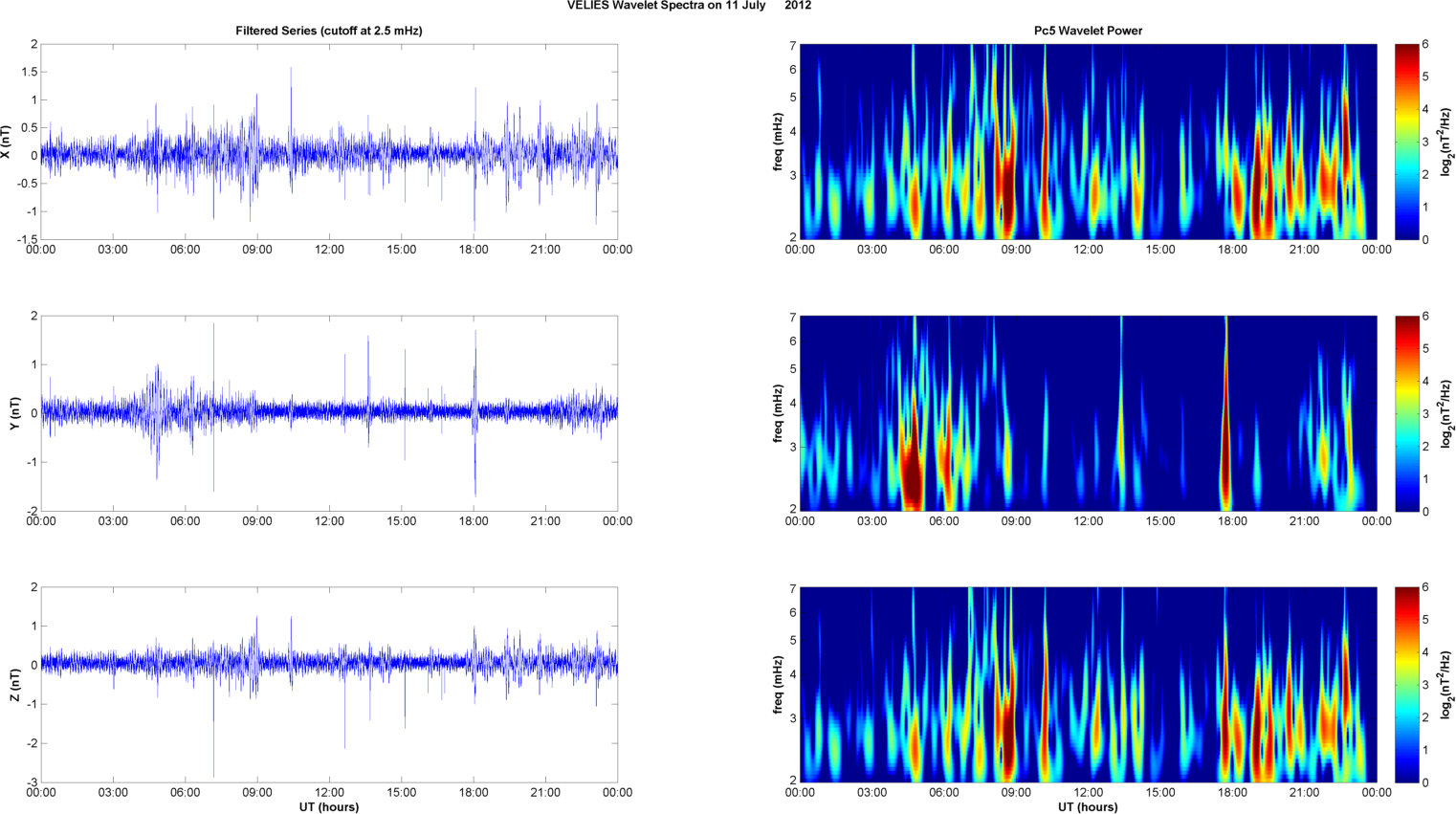Select the Filtered Series cutoff subtitle
The width and height of the screenshot is (1456, 814).
click(x=329, y=31)
